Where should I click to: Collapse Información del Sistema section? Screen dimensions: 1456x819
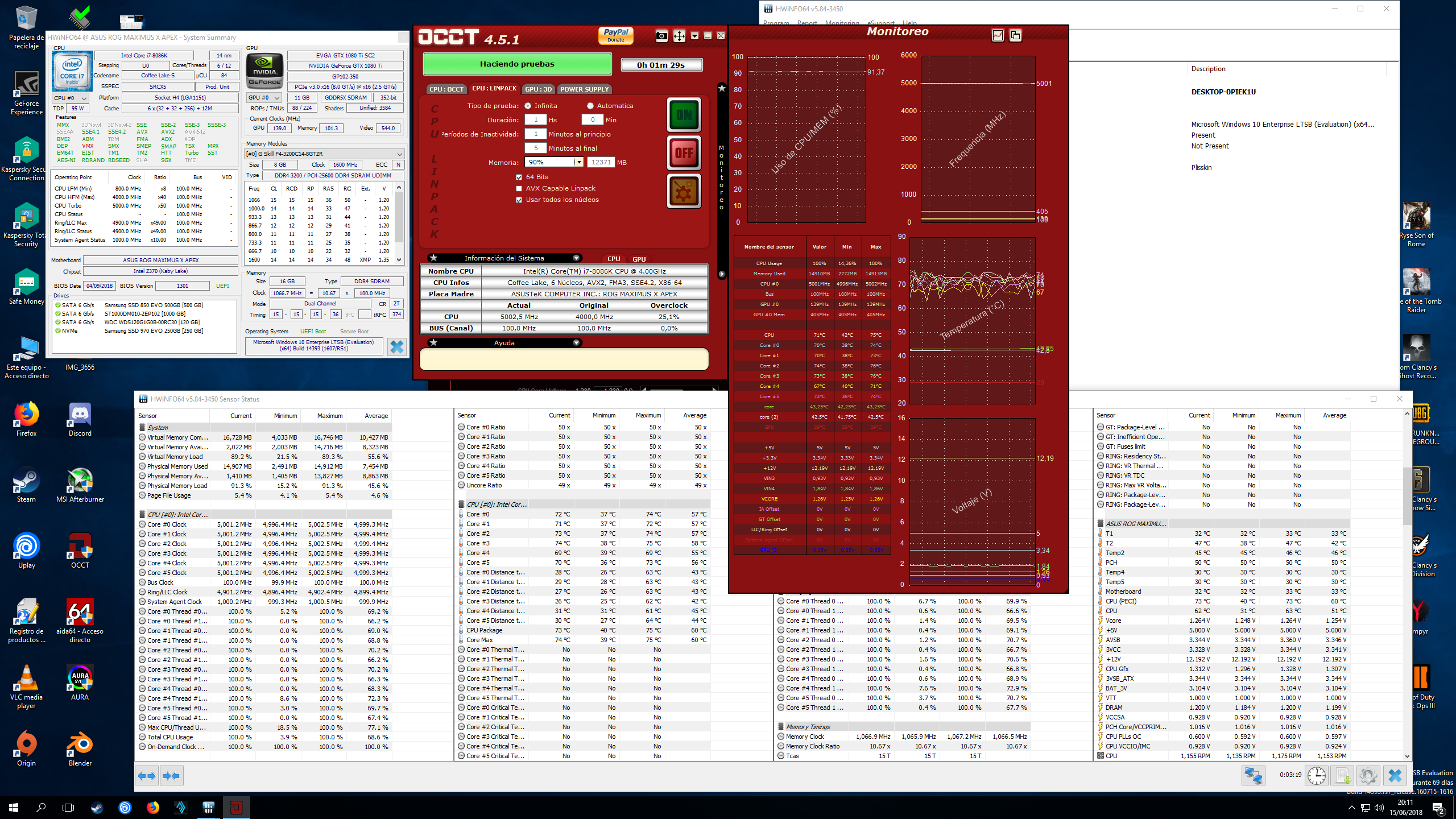point(576,258)
